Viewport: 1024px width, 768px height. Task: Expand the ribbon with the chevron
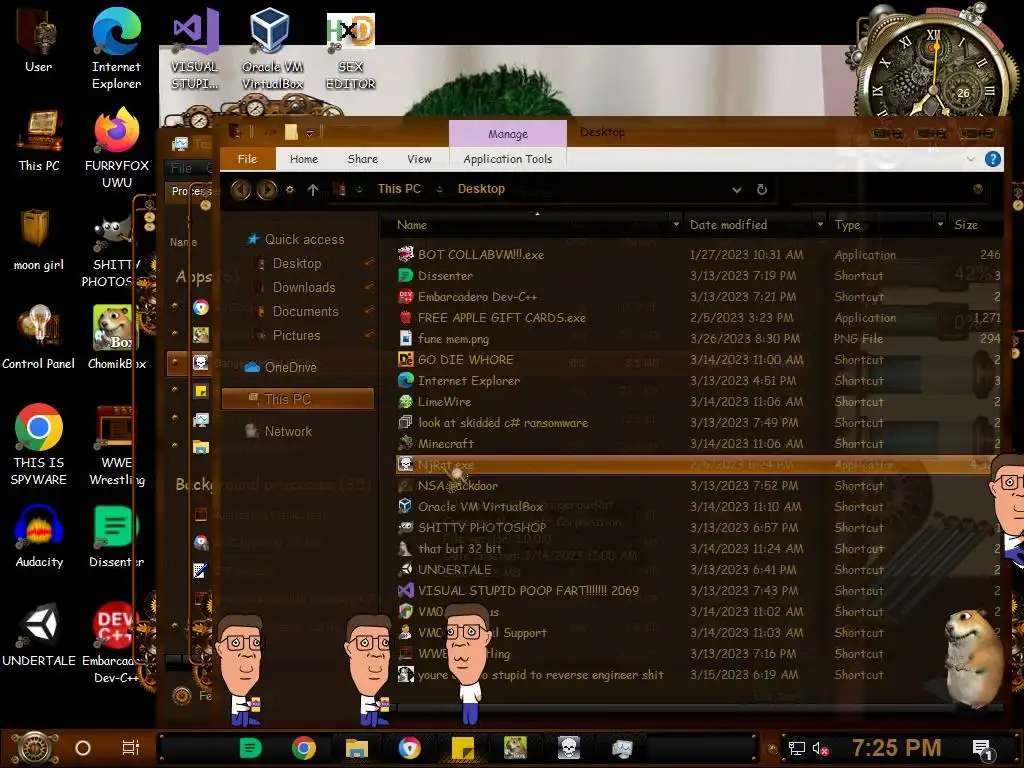tap(970, 159)
